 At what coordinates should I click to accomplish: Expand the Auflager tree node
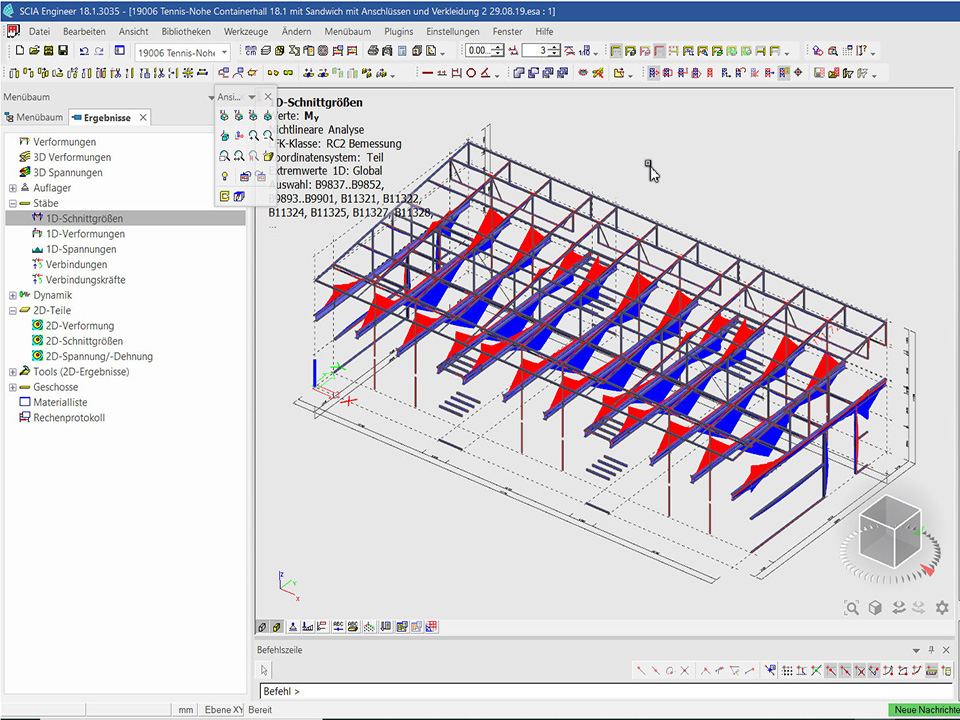coord(12,188)
